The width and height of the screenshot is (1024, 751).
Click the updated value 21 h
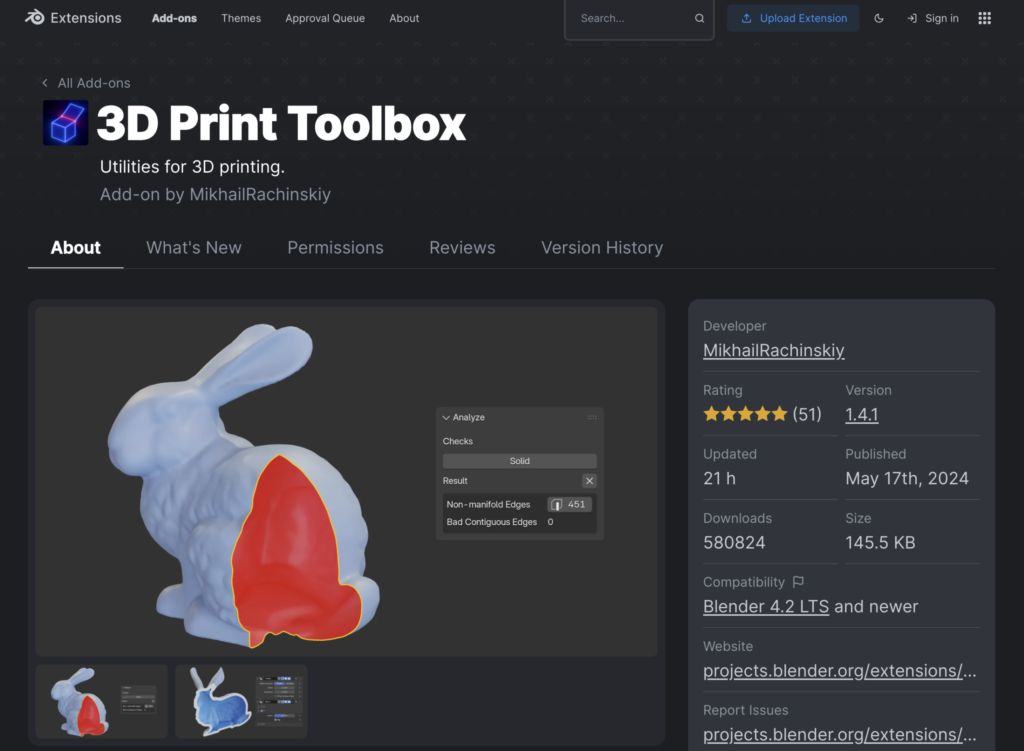click(720, 478)
